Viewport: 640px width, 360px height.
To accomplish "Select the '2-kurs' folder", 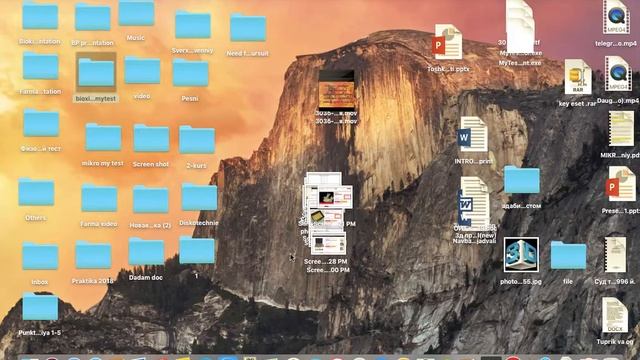I will click(197, 140).
